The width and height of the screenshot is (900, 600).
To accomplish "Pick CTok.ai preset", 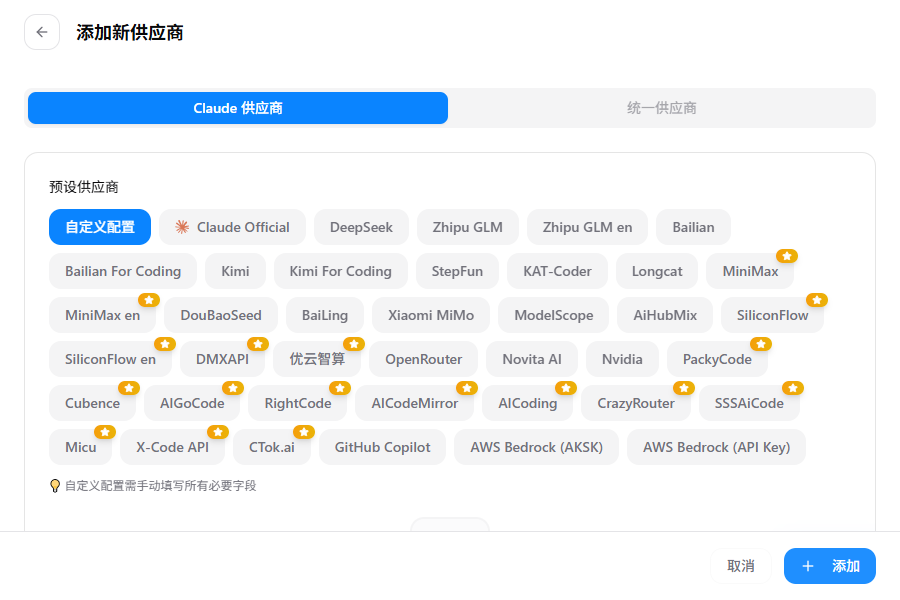I will click(x=271, y=447).
